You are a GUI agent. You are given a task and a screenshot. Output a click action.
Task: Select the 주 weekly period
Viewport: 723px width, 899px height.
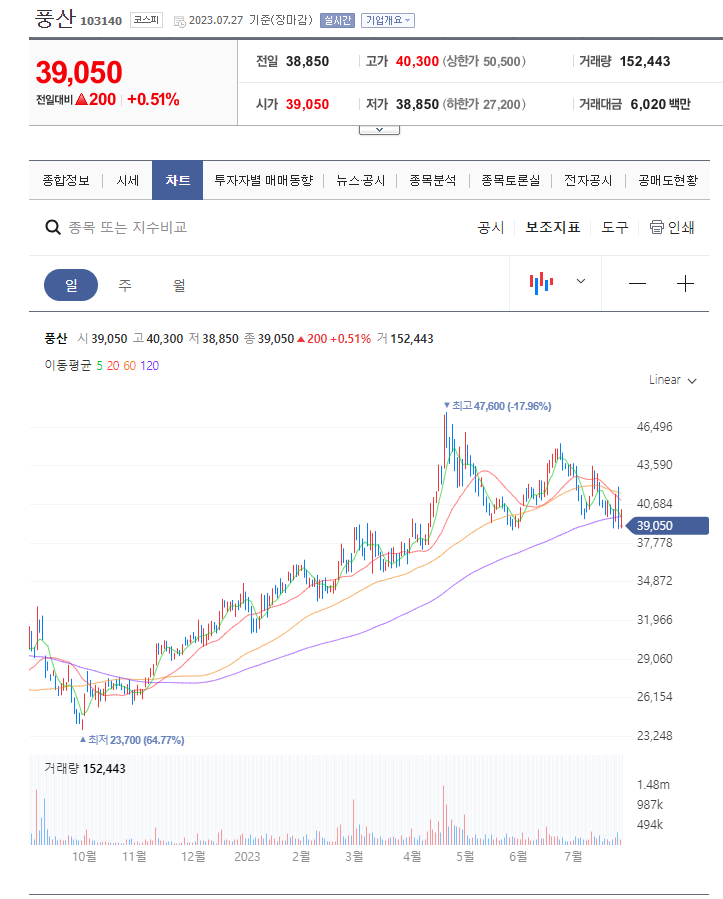pyautogui.click(x=125, y=285)
